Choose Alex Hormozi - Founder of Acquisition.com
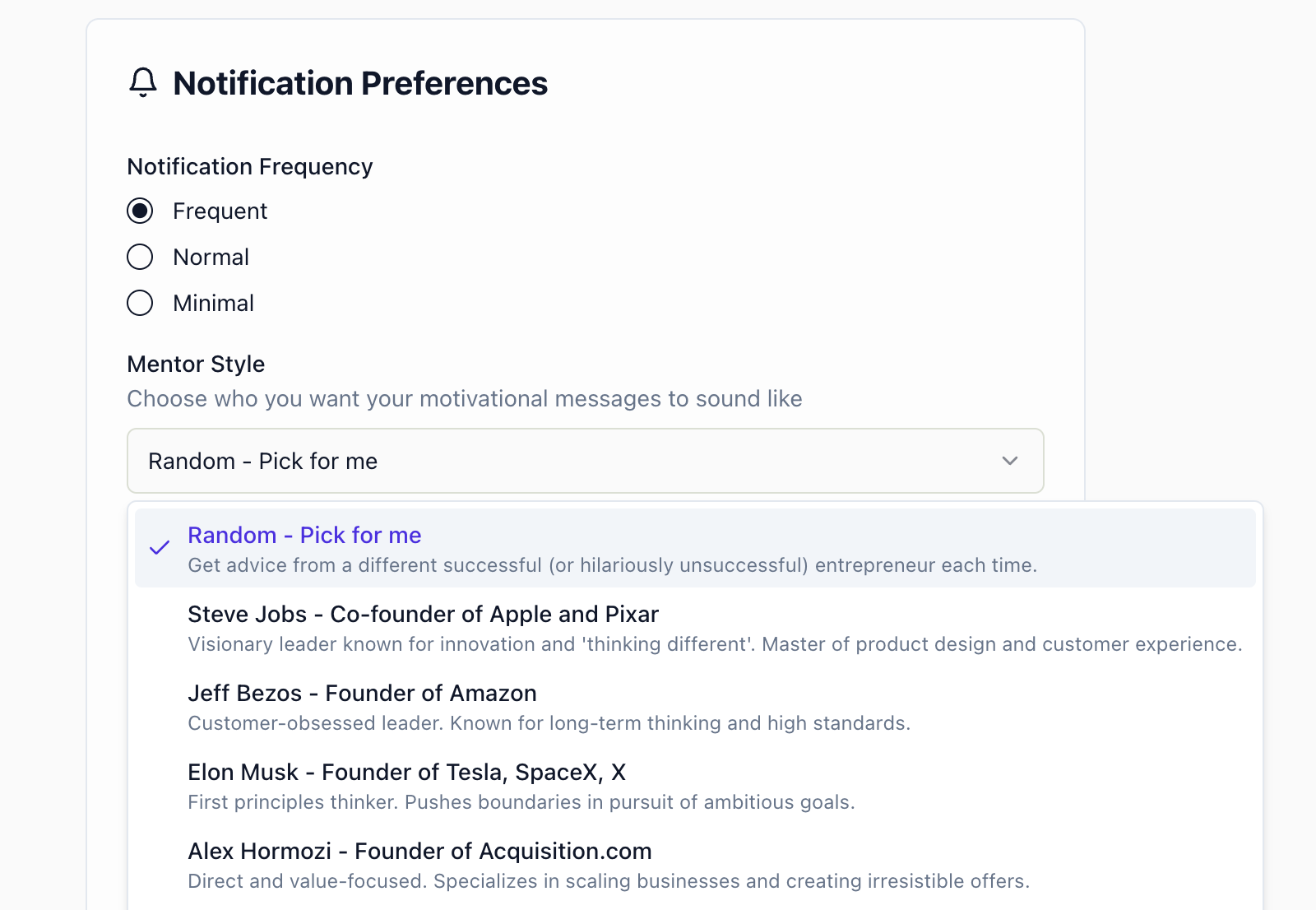 [x=419, y=852]
